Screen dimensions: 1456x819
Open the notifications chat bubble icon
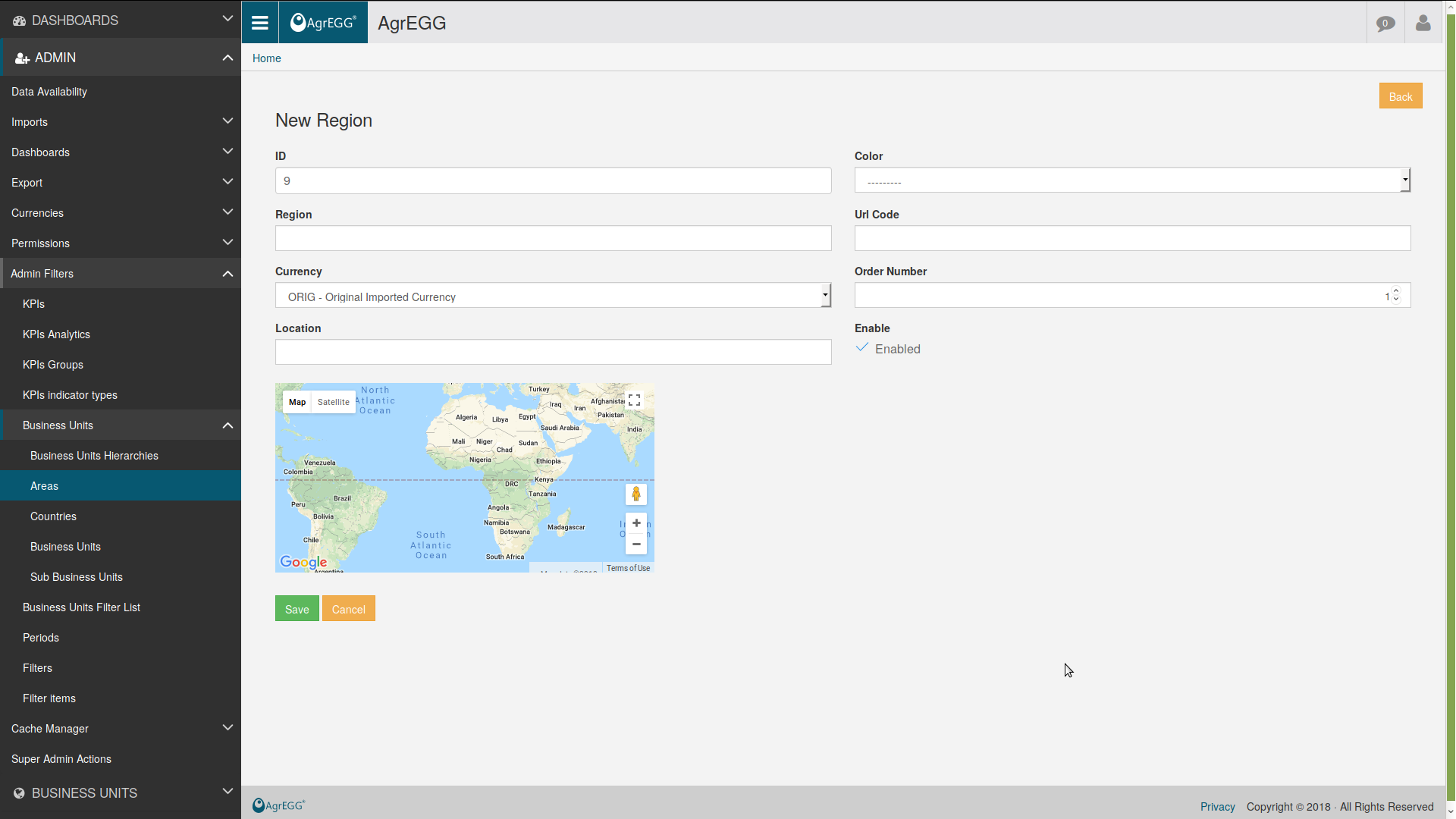[1385, 24]
